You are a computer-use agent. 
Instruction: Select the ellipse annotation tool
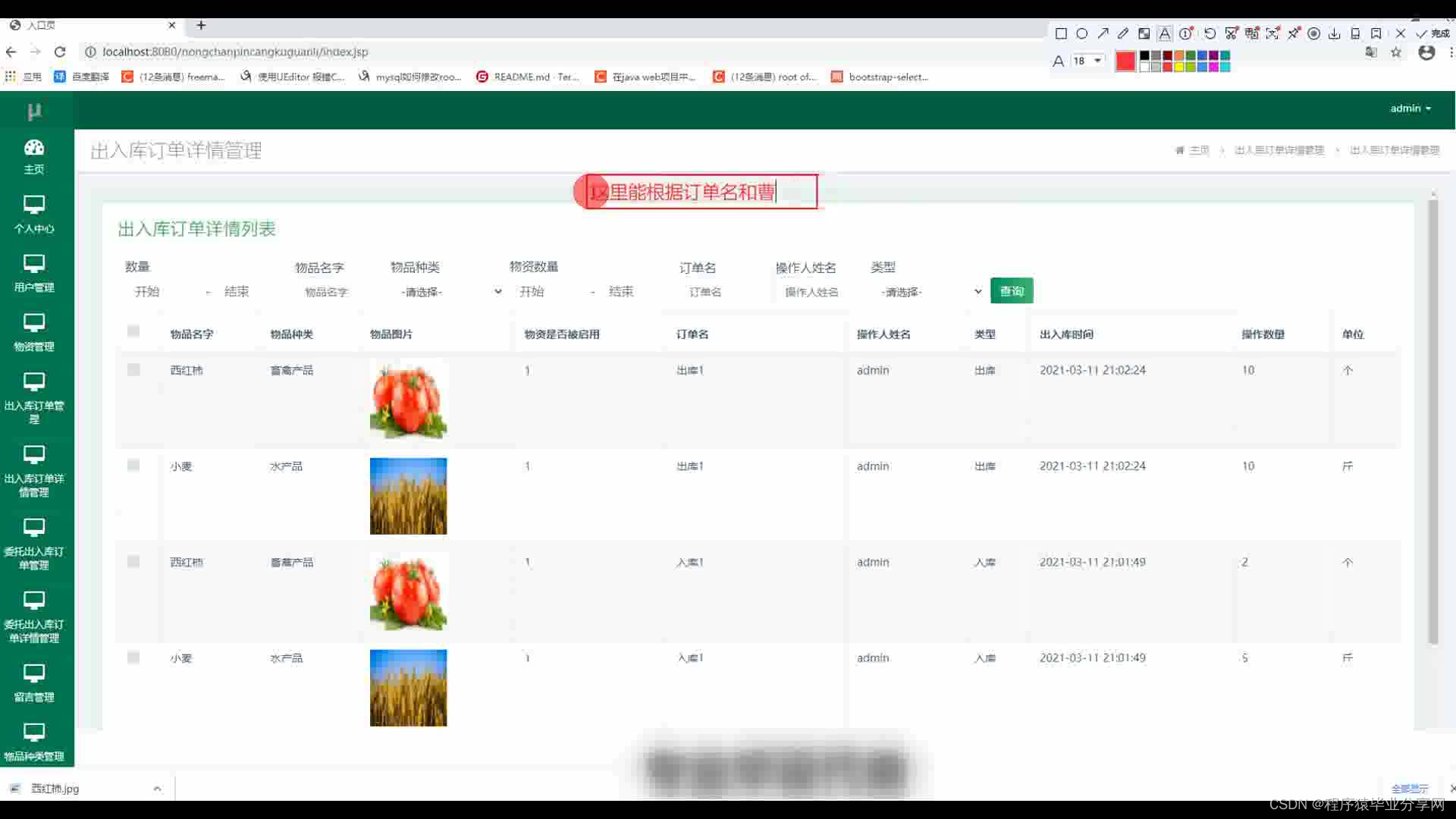tap(1082, 33)
